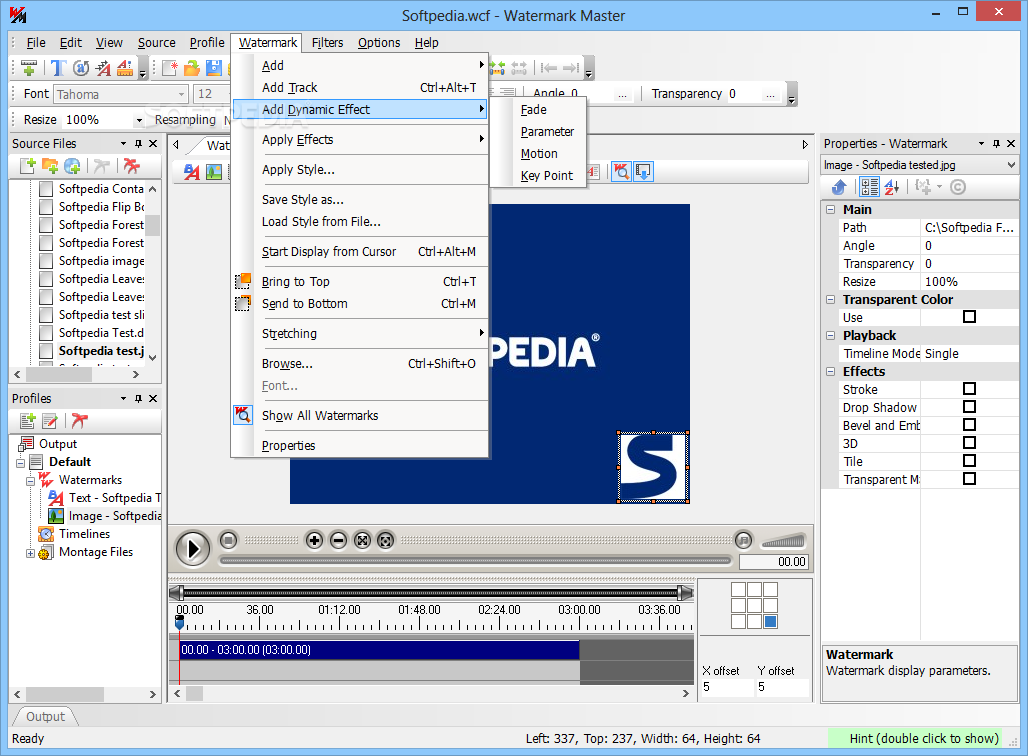Click blue up-arrow icon in Properties toolbar
This screenshot has width=1028, height=756.
(839, 188)
